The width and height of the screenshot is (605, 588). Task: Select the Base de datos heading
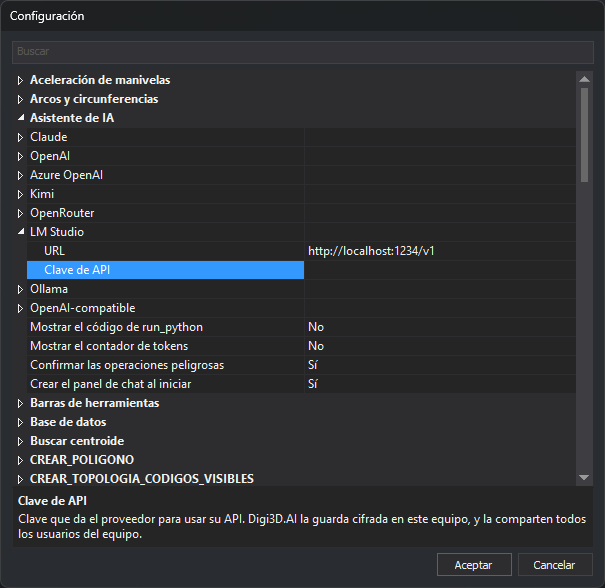coord(68,422)
